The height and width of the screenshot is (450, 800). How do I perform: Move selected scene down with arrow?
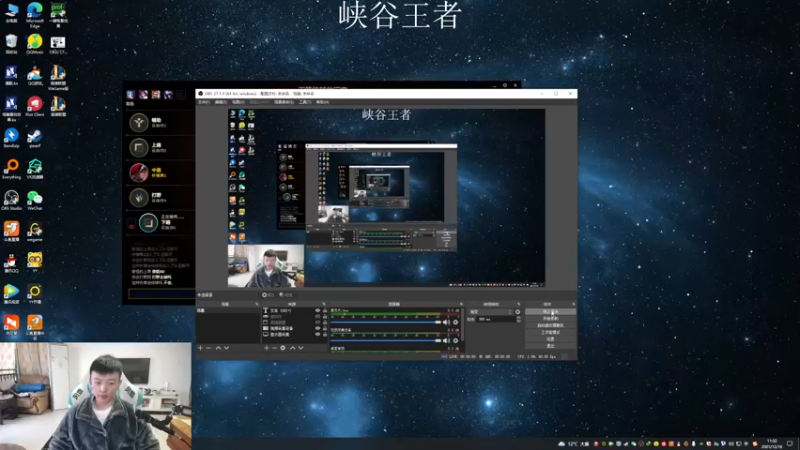227,348
